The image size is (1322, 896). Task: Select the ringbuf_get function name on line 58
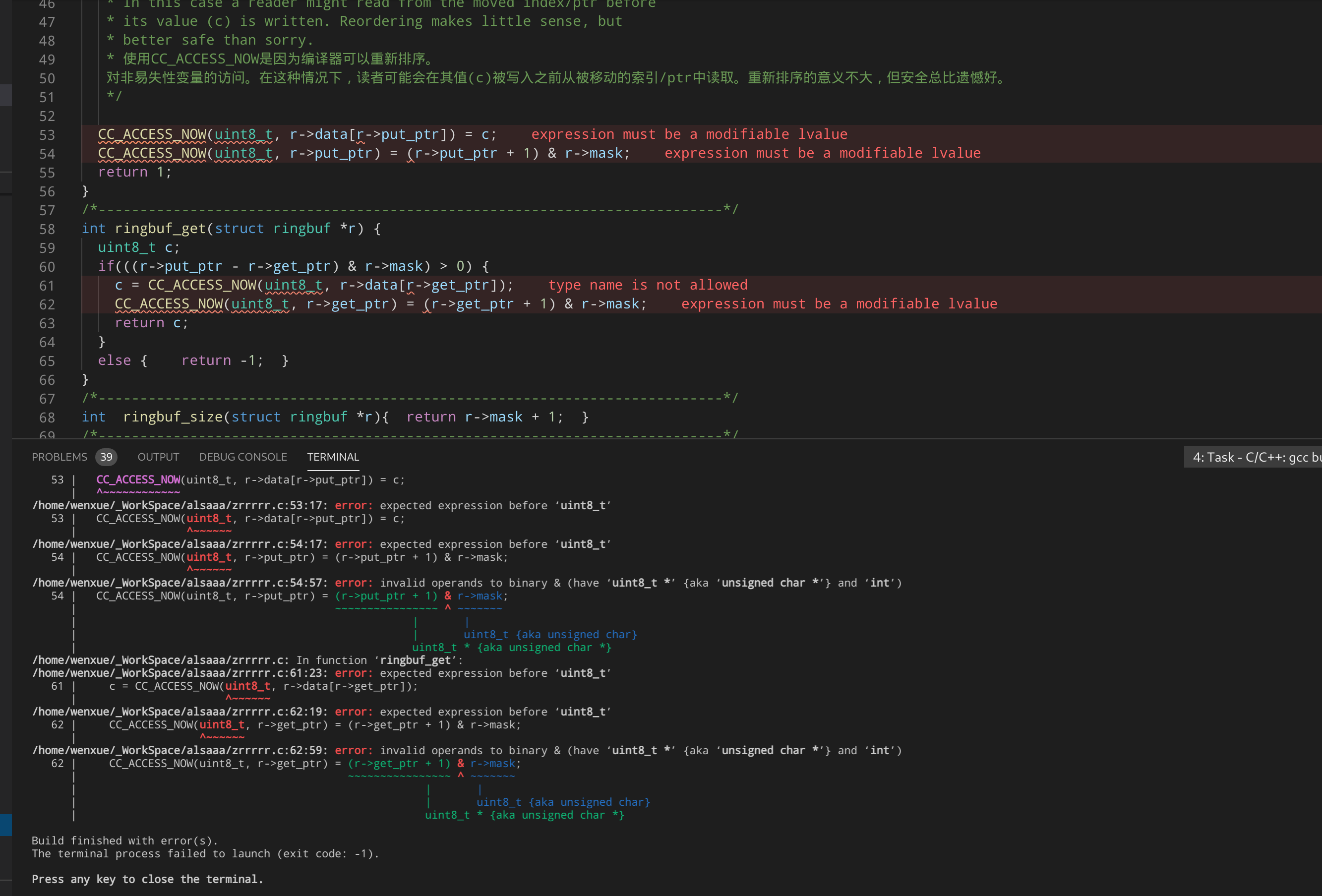tap(160, 228)
